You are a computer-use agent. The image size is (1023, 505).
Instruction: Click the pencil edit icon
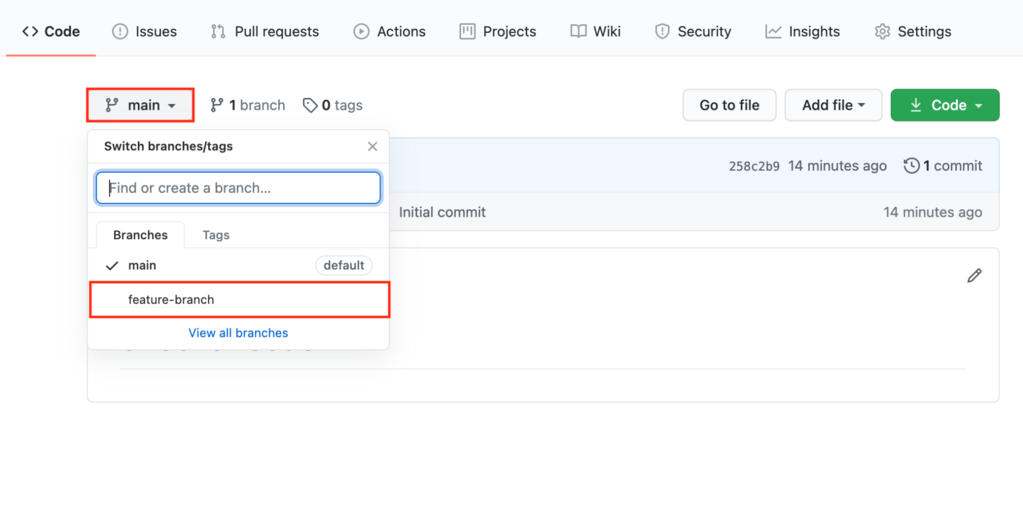point(974,275)
